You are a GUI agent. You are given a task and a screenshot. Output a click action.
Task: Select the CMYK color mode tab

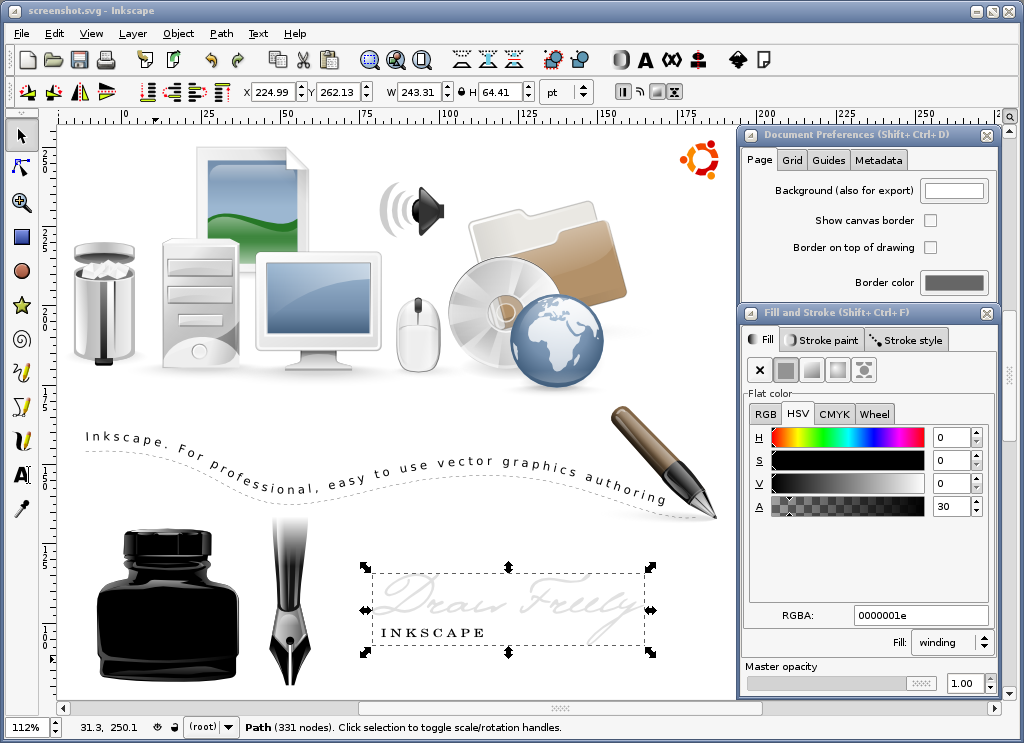coord(834,414)
